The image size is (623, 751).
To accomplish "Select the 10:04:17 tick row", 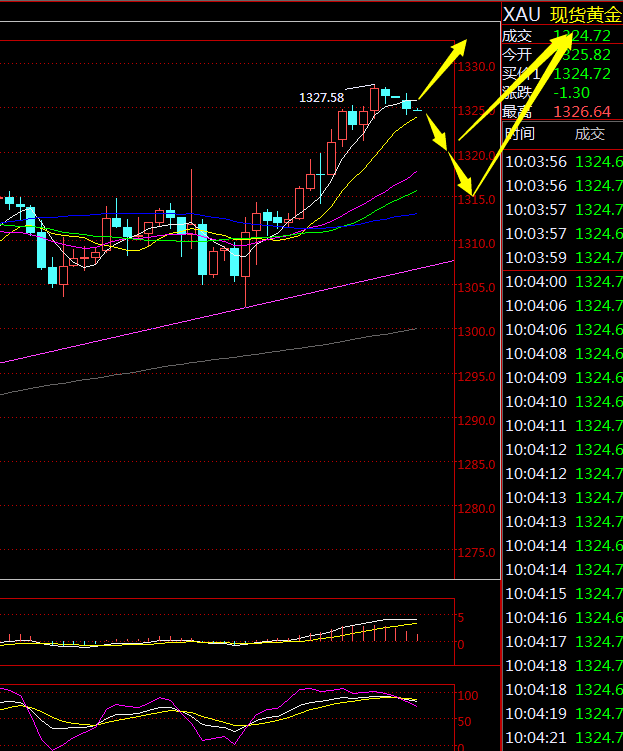I will point(564,641).
